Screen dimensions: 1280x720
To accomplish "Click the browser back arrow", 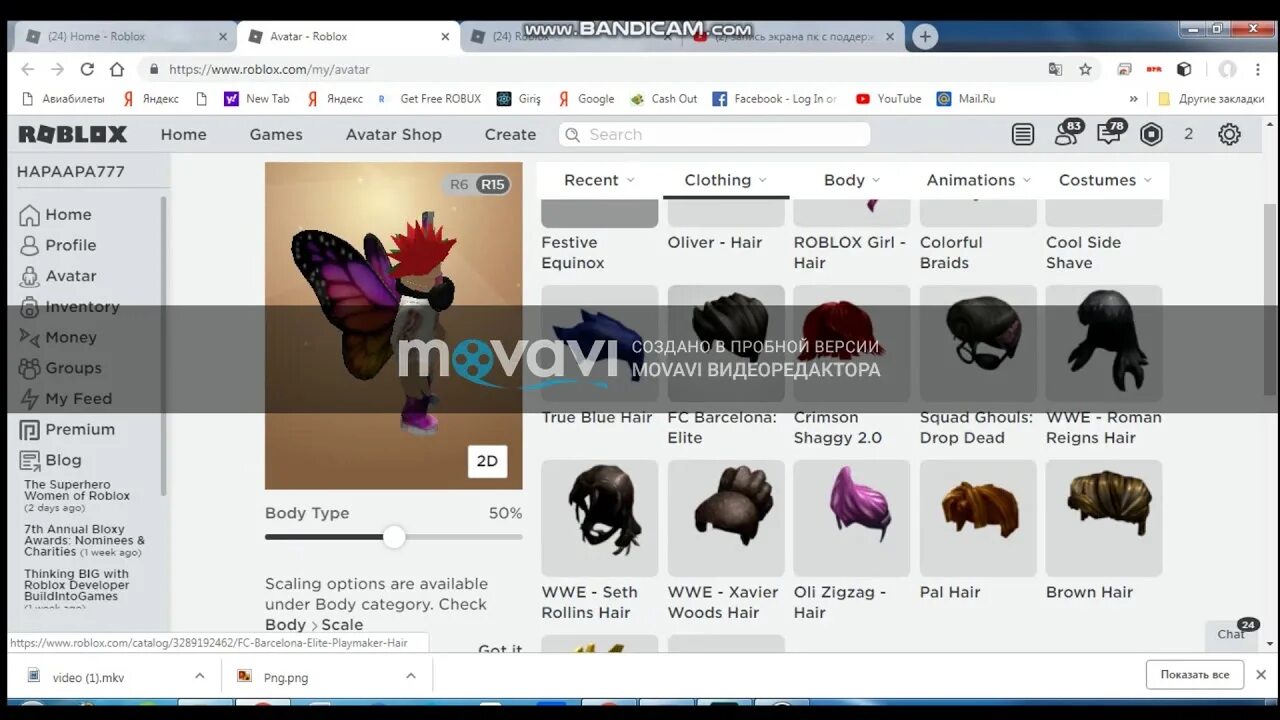I will pos(28,69).
